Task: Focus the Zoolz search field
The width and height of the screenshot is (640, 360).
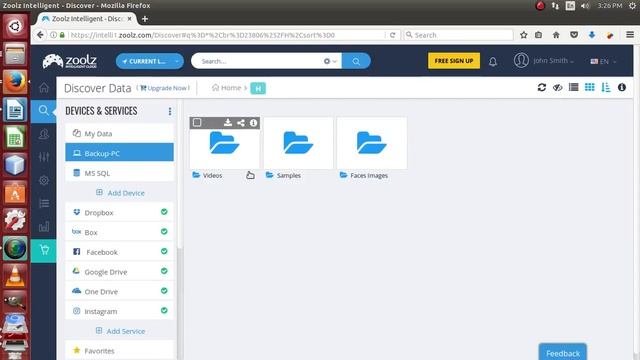Action: (261, 61)
